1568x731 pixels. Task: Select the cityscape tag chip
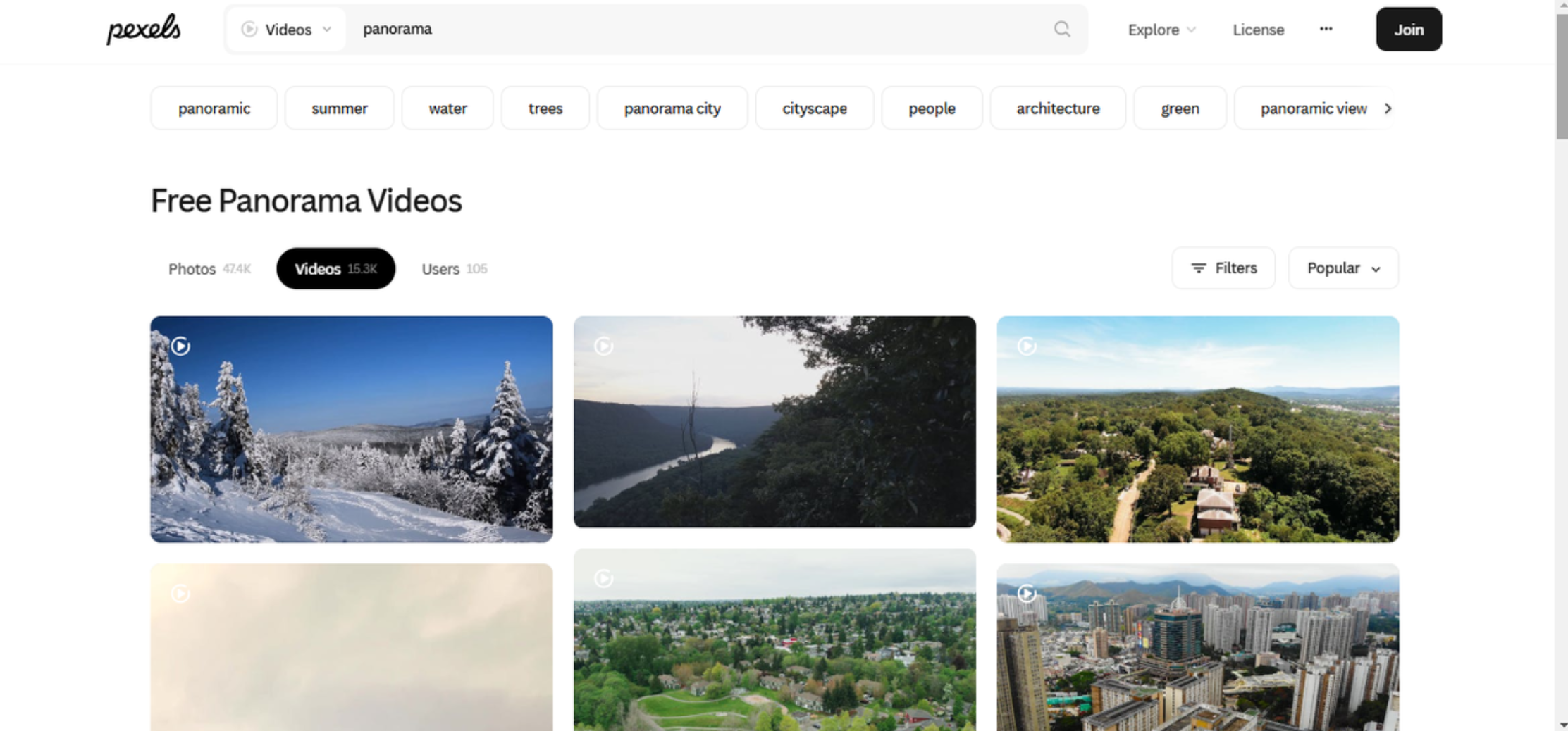click(814, 108)
